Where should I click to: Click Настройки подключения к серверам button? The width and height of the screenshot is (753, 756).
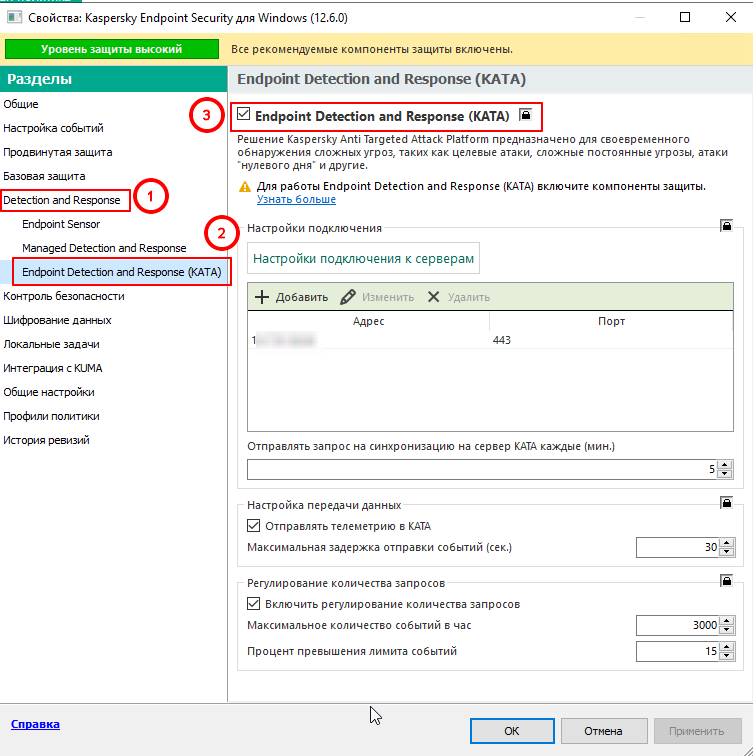(x=363, y=258)
